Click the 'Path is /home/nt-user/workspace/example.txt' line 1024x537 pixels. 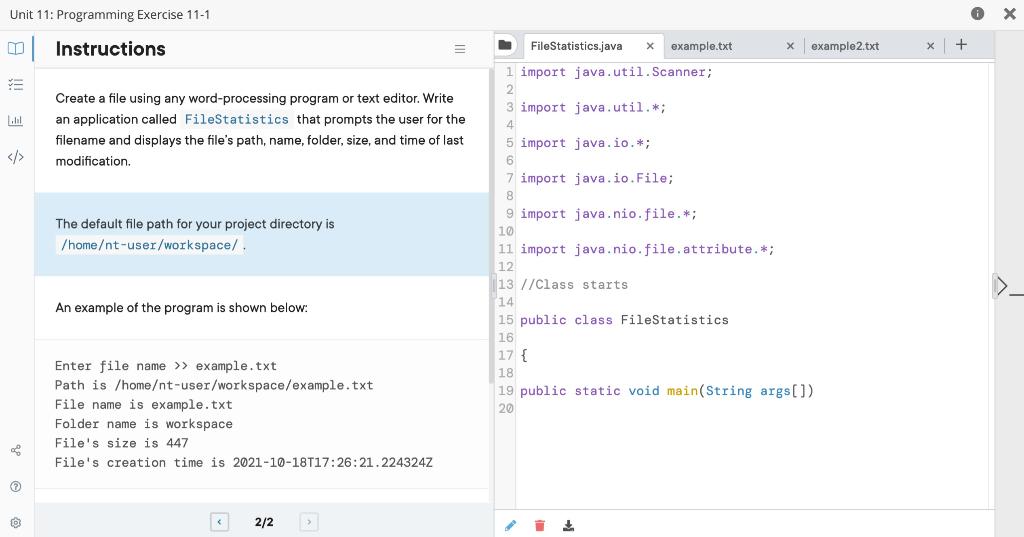[214, 385]
